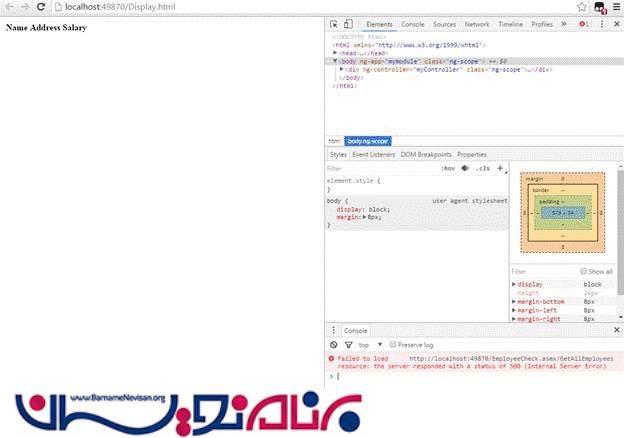Toggle the .cls class editor

pyautogui.click(x=482, y=169)
